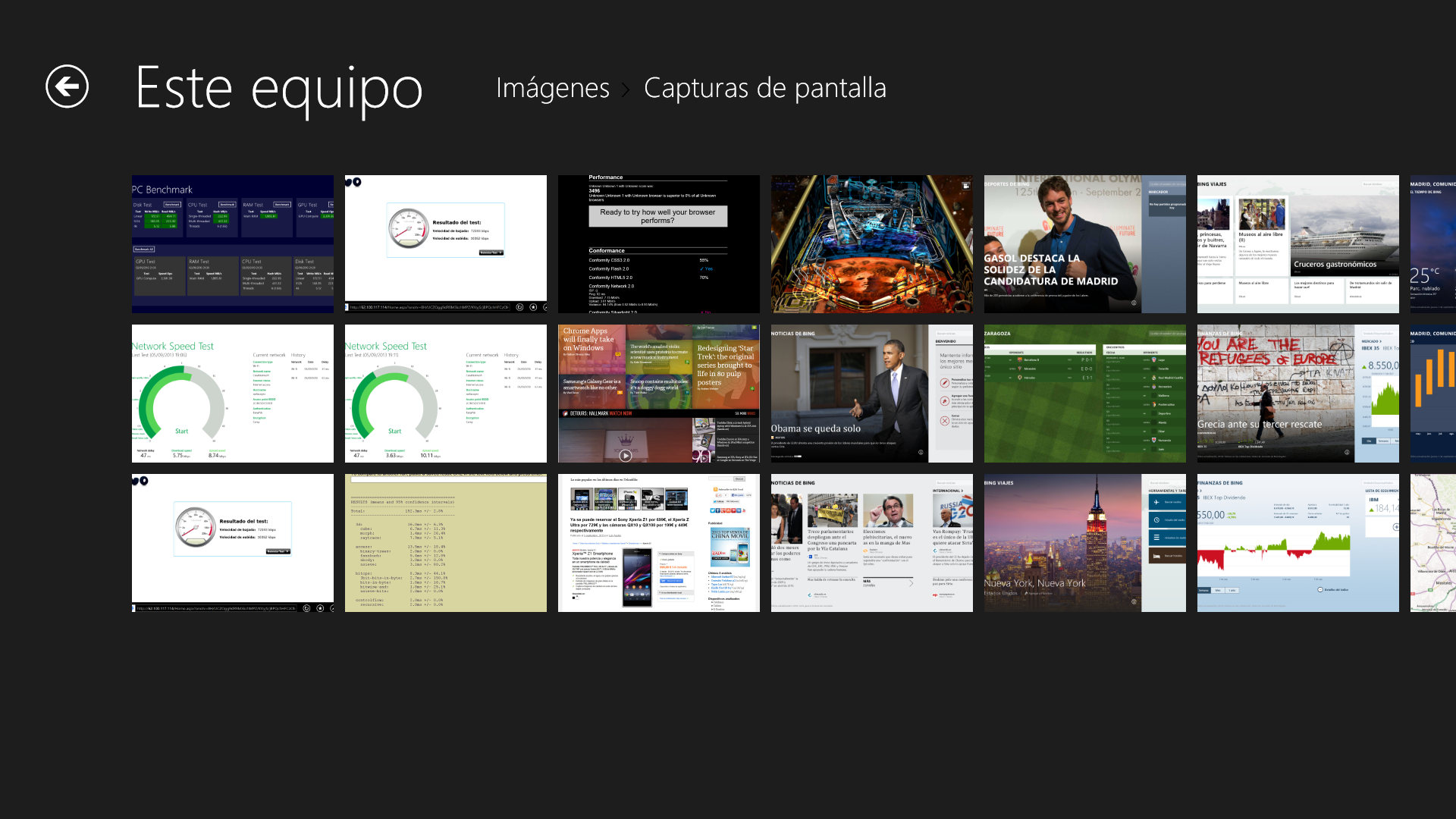Click the back arrow button

pos(67,86)
